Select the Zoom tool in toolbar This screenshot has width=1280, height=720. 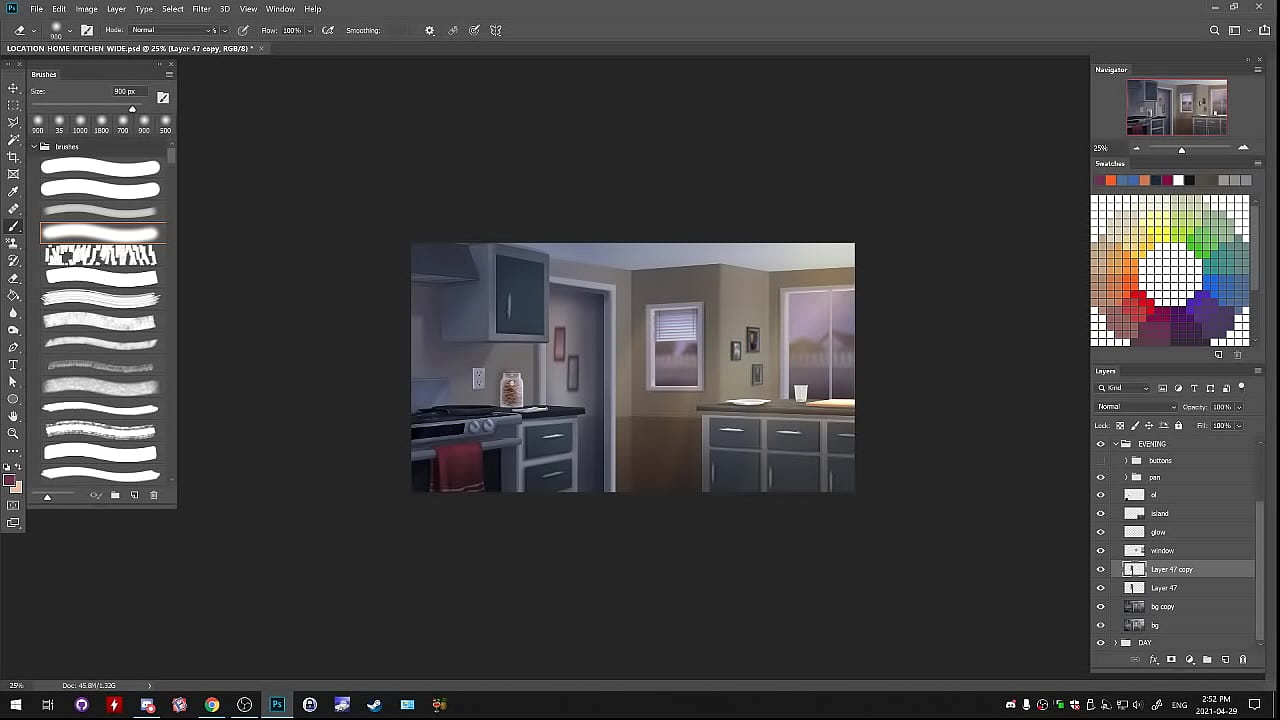pos(13,434)
